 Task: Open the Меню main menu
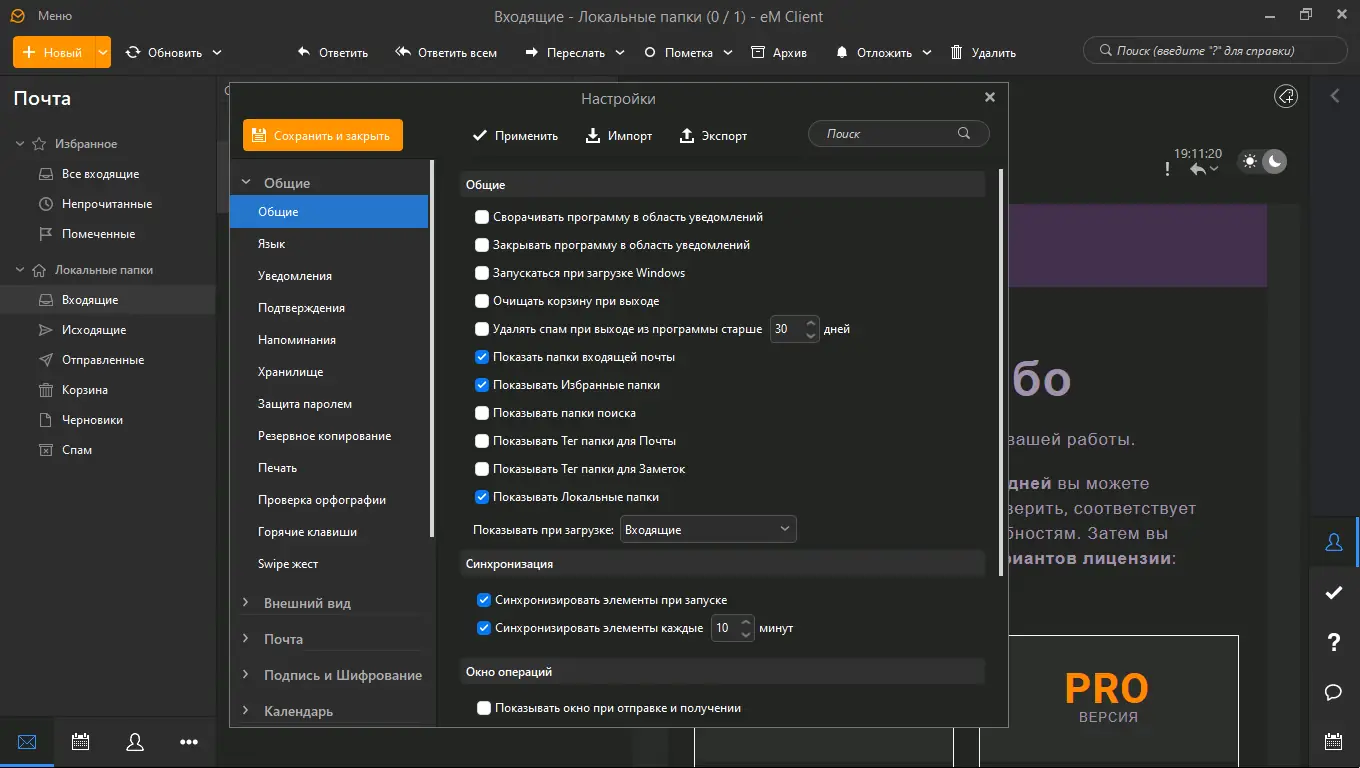(x=54, y=16)
